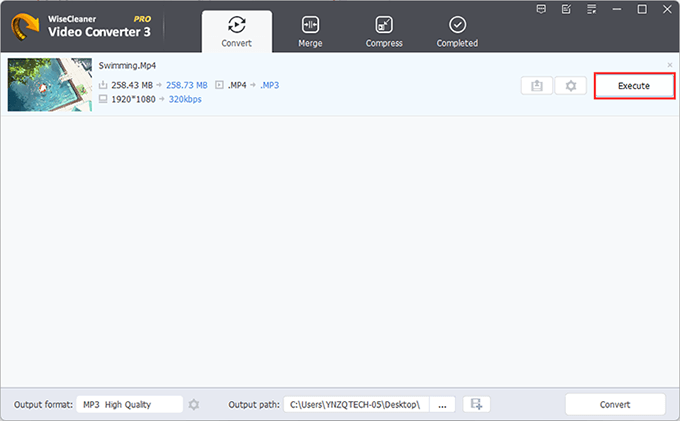Open the Compress tab
The width and height of the screenshot is (680, 421).
(384, 32)
